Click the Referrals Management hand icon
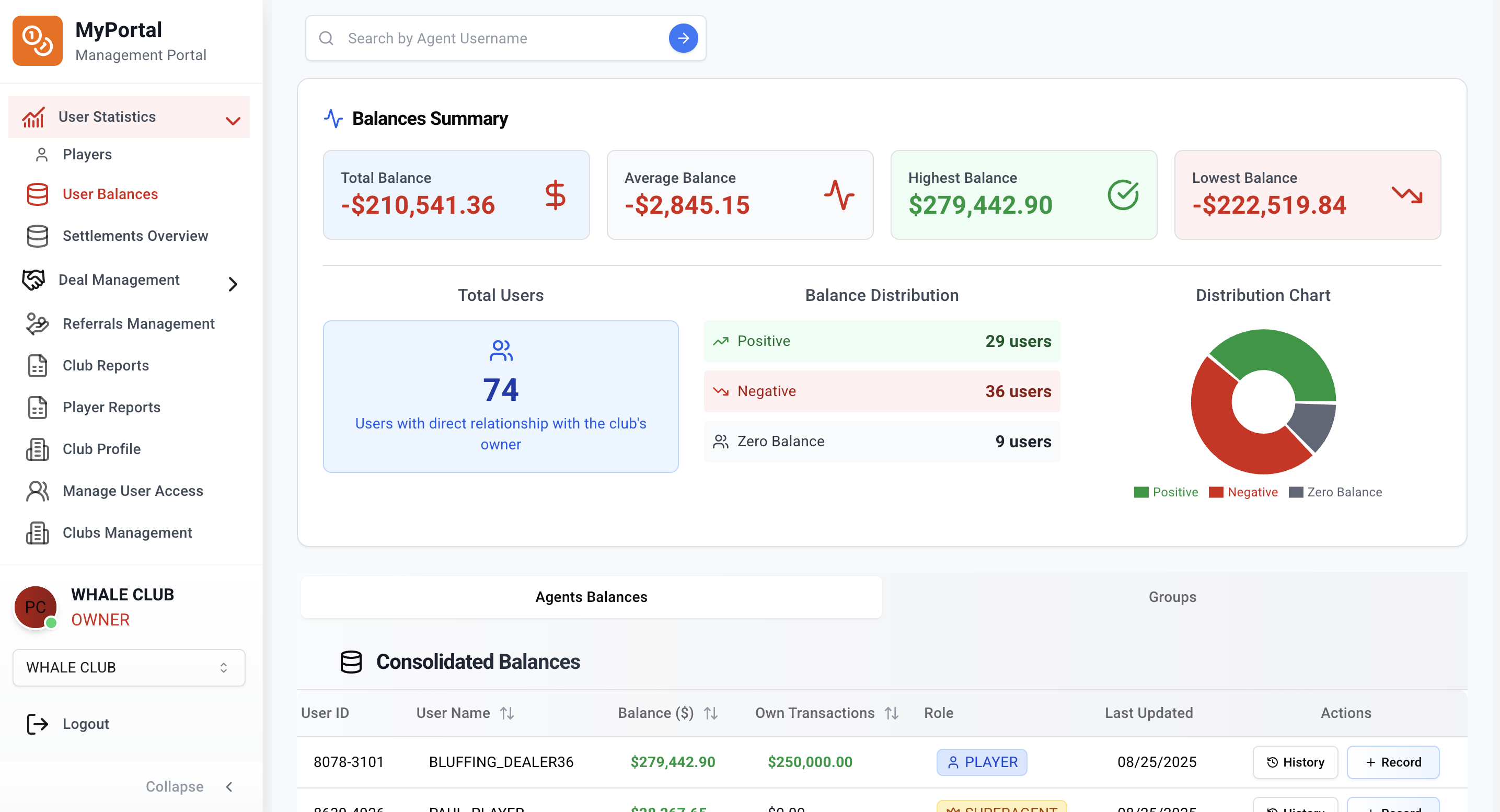Screen dimensions: 1500x812 [37, 323]
